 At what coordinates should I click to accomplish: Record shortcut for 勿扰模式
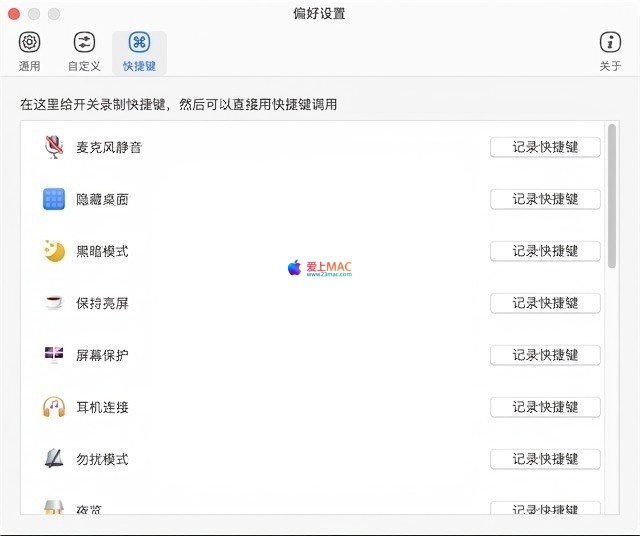pos(545,459)
